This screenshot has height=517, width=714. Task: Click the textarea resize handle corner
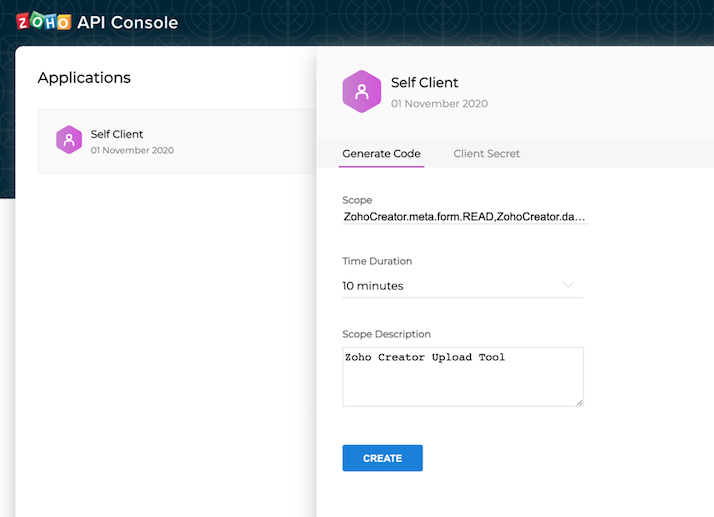tap(579, 402)
